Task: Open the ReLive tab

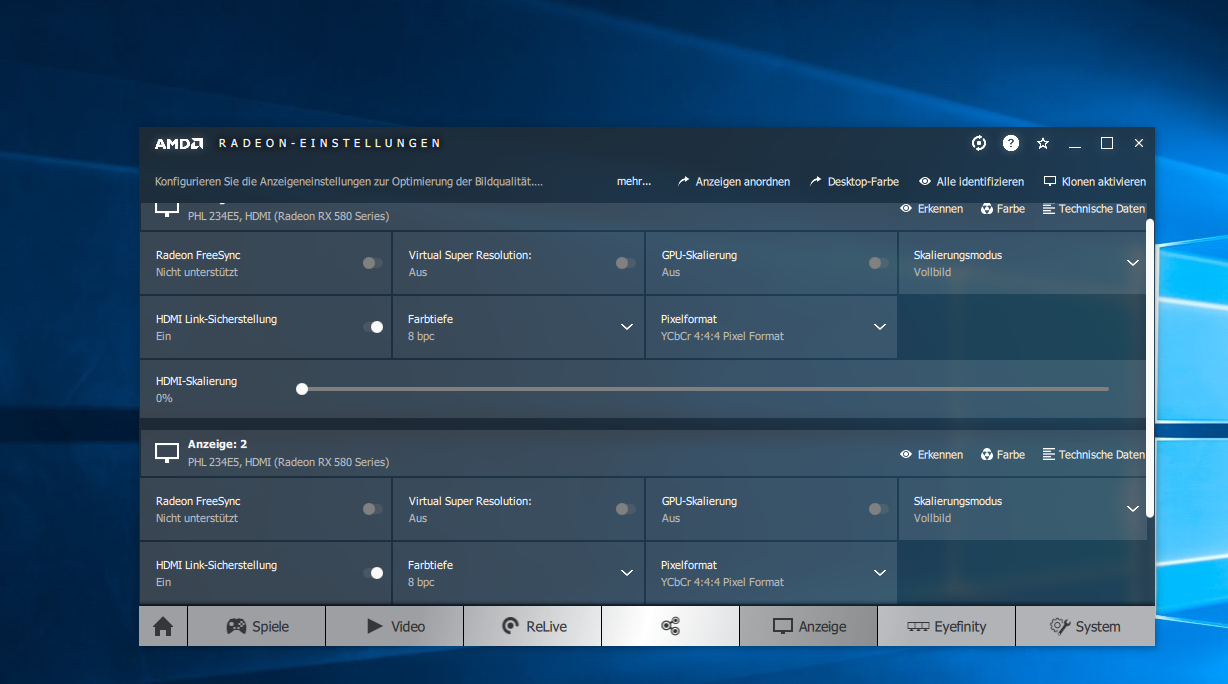Action: click(532, 626)
